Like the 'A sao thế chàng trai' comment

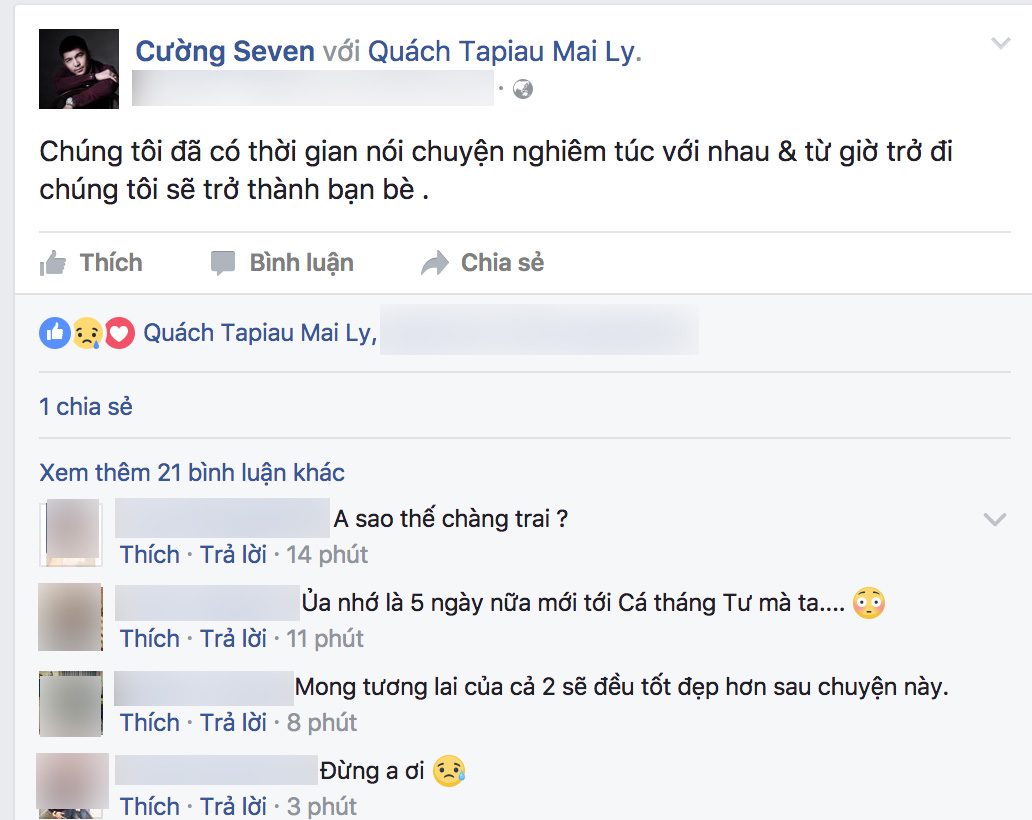pyautogui.click(x=149, y=555)
